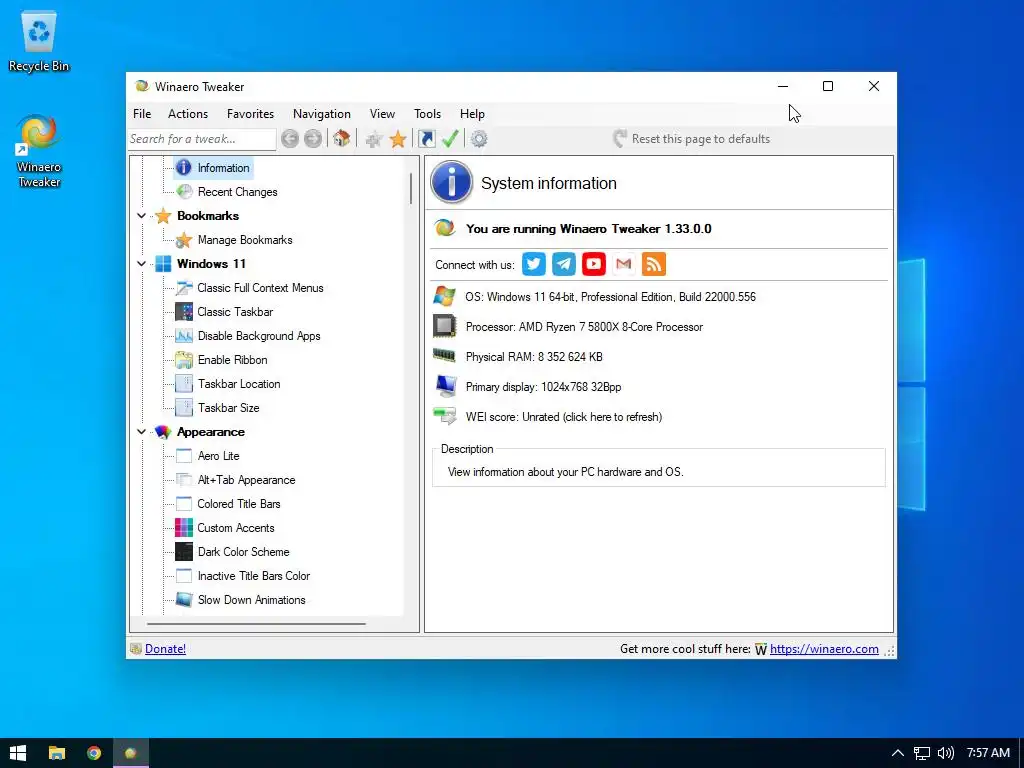Click the 7:57 AM taskbar clock
1024x768 pixels.
[x=988, y=753]
